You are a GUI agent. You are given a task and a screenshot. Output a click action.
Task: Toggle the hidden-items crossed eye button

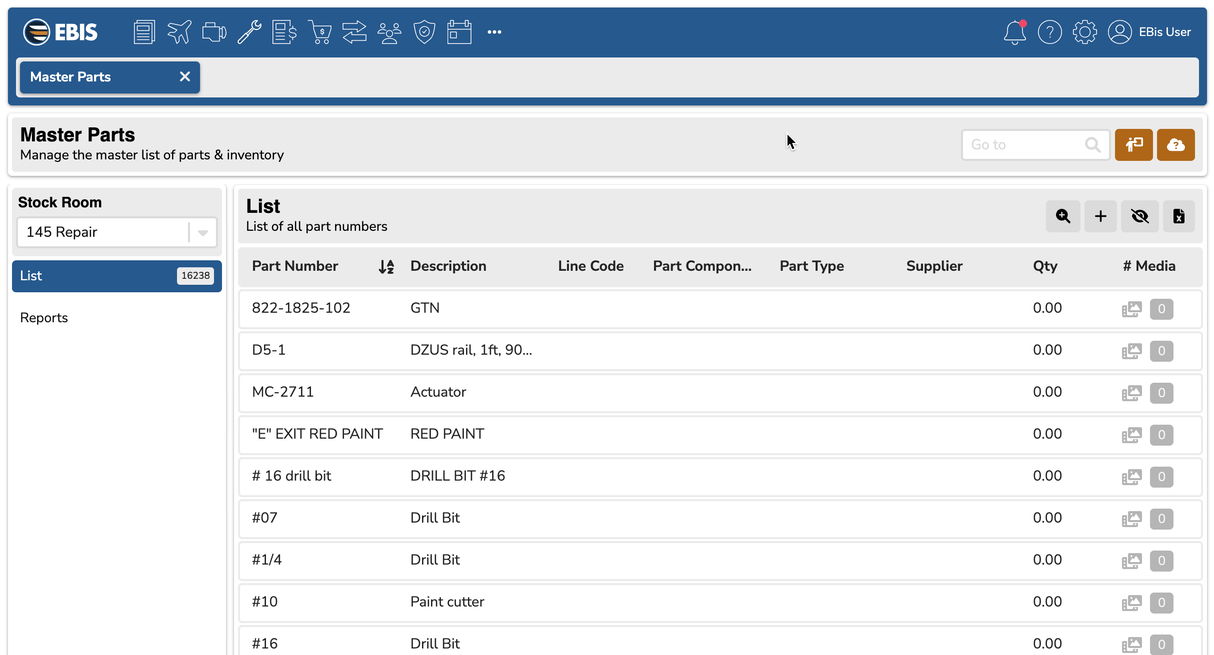click(x=1139, y=216)
